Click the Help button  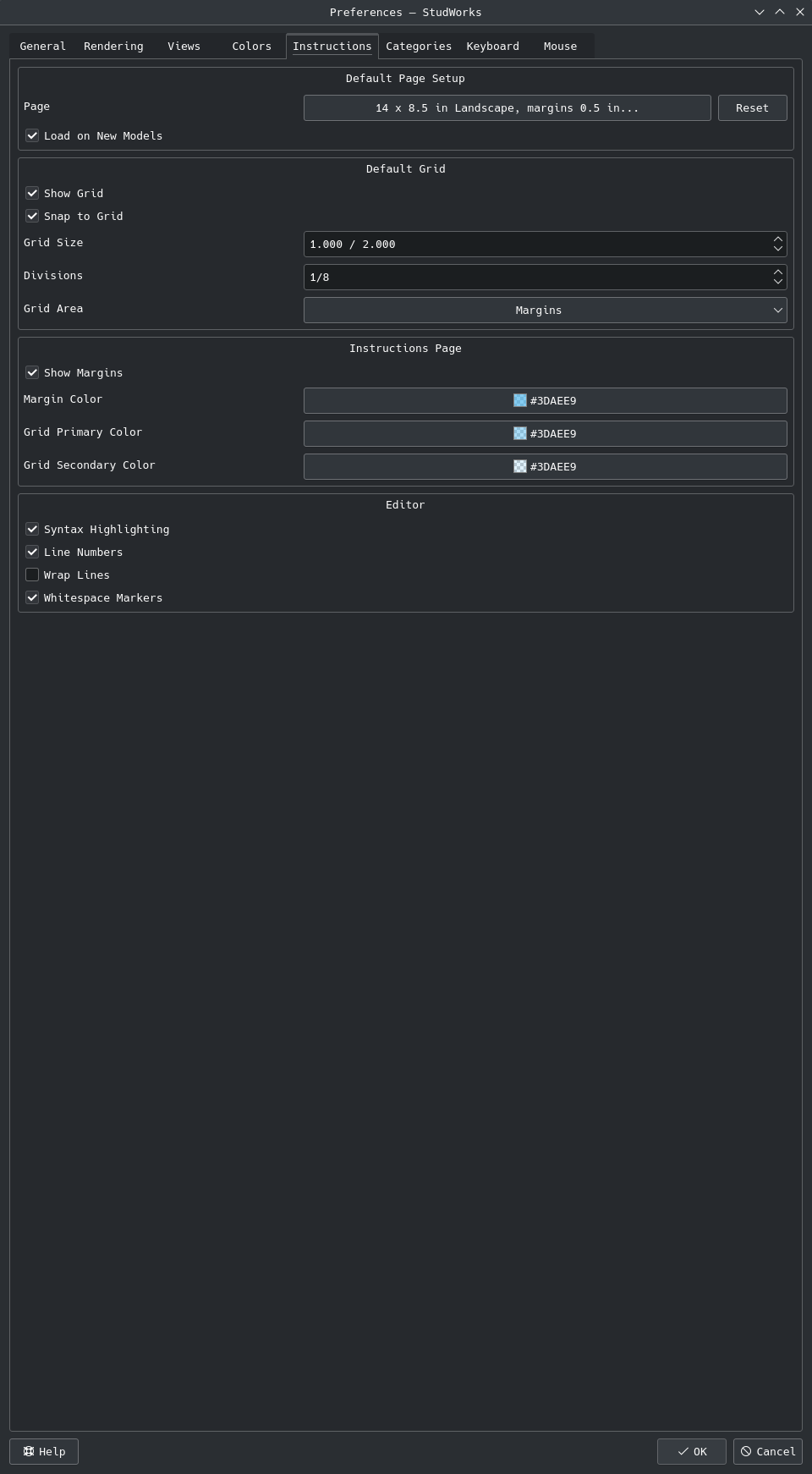44,1451
